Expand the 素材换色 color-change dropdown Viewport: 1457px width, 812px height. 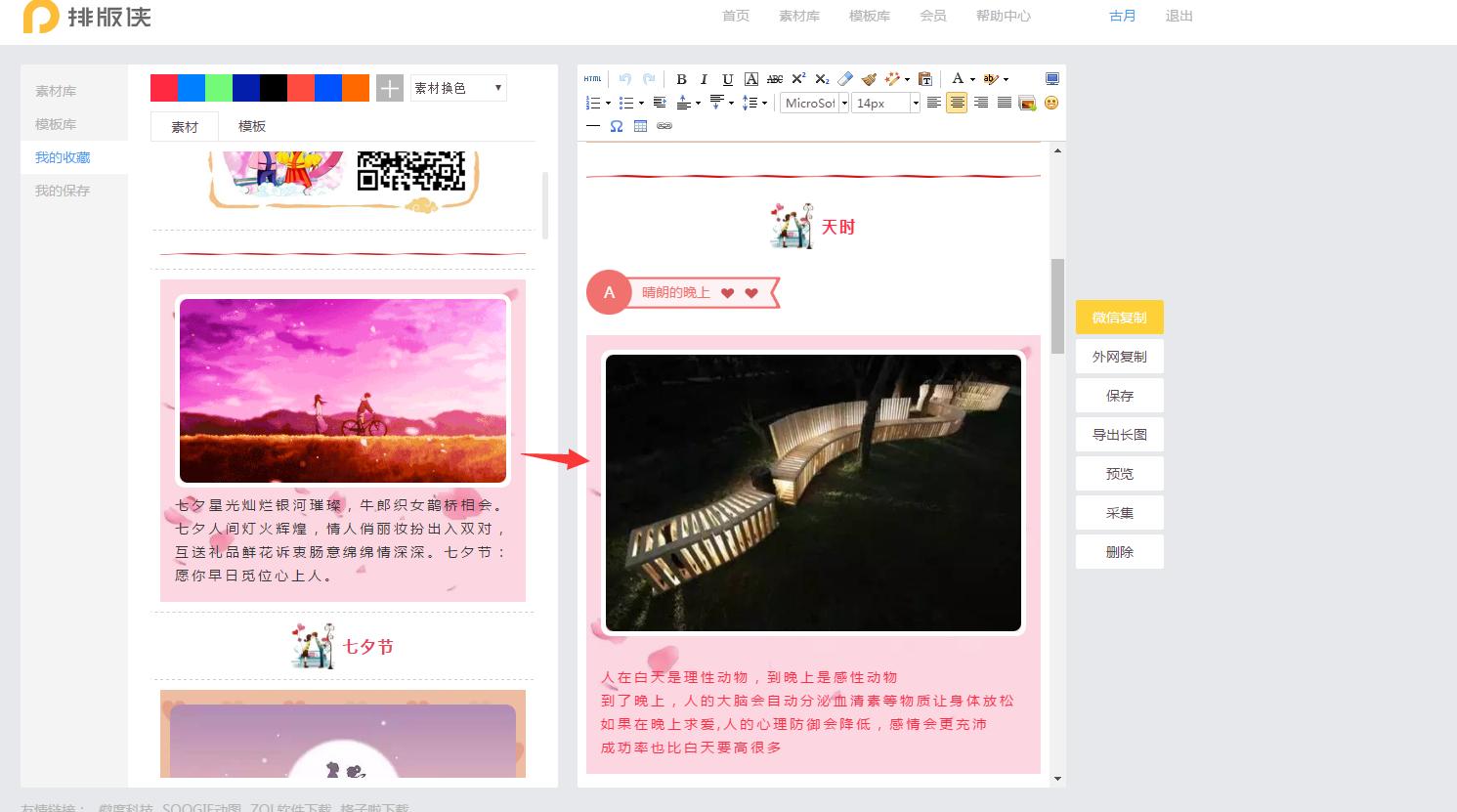click(x=457, y=88)
